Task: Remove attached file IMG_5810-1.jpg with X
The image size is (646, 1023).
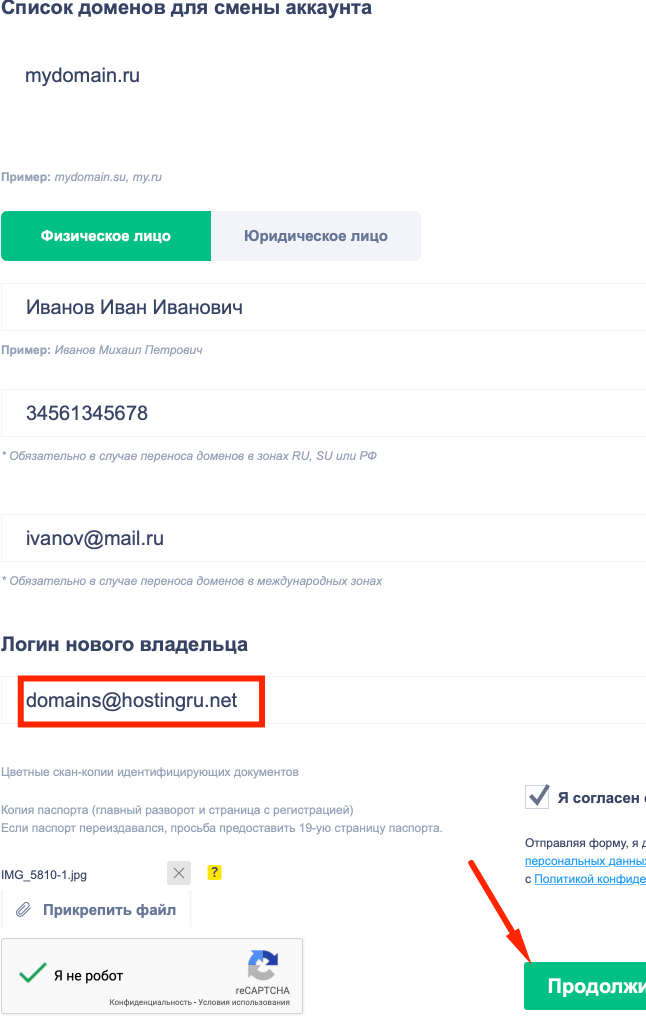Action: pyautogui.click(x=179, y=873)
